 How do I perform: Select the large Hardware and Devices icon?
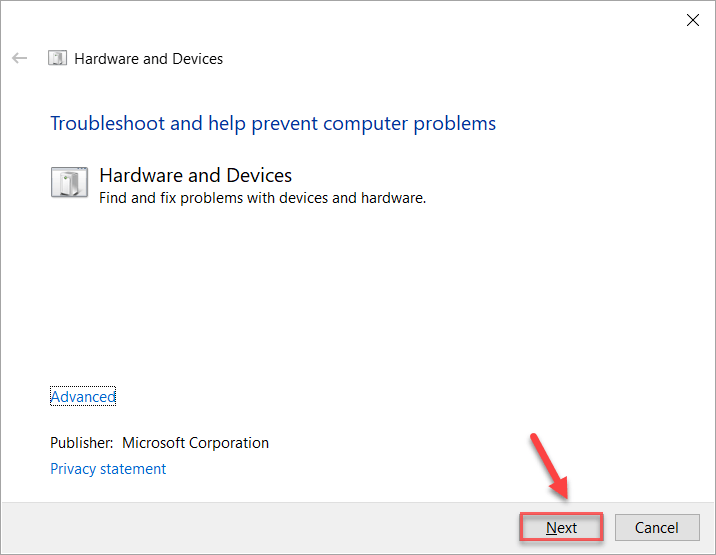(x=69, y=184)
